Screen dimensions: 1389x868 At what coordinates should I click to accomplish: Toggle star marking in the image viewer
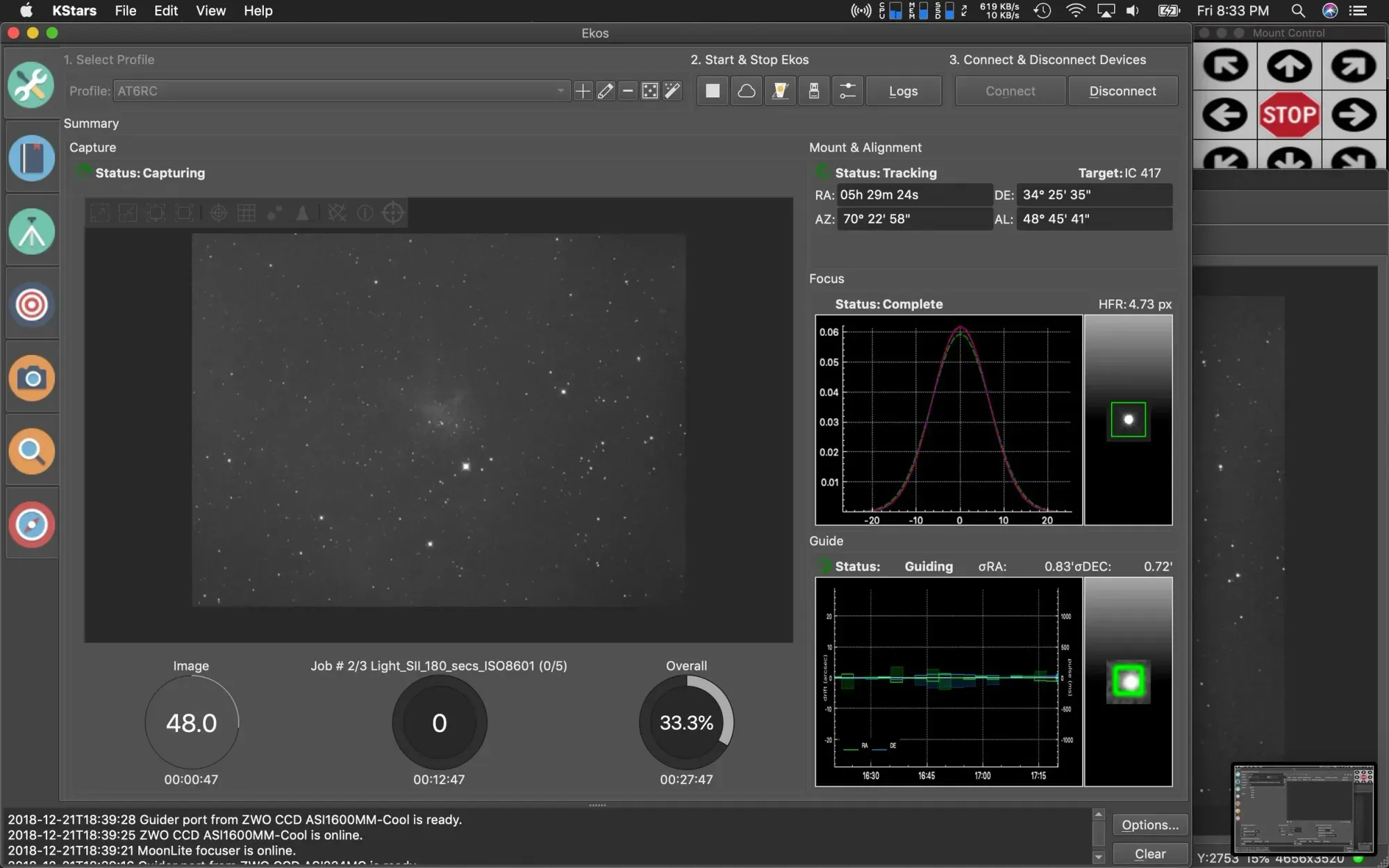[x=274, y=212]
